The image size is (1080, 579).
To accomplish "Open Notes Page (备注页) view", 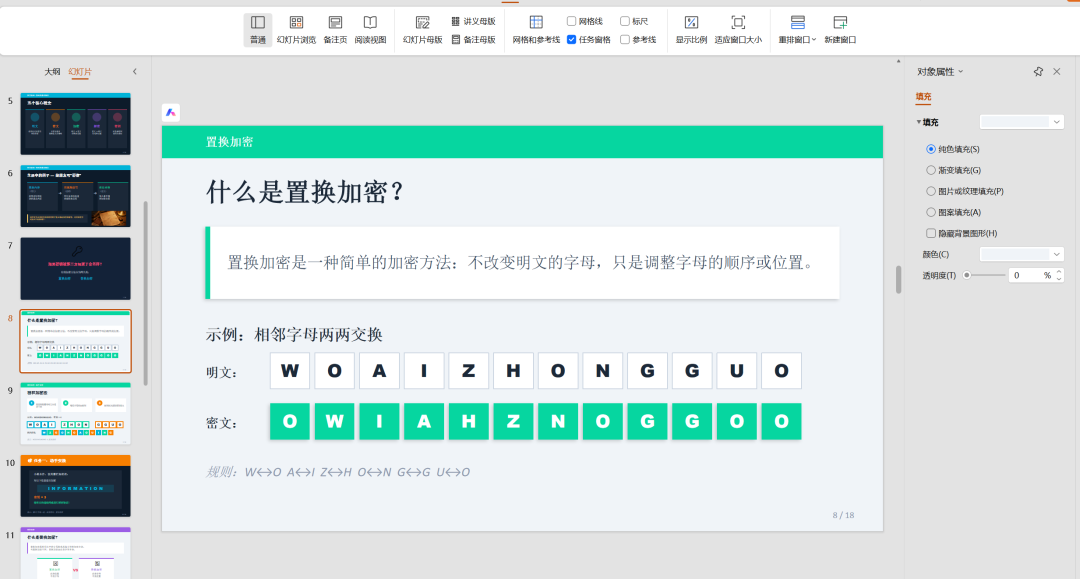I will click(335, 30).
